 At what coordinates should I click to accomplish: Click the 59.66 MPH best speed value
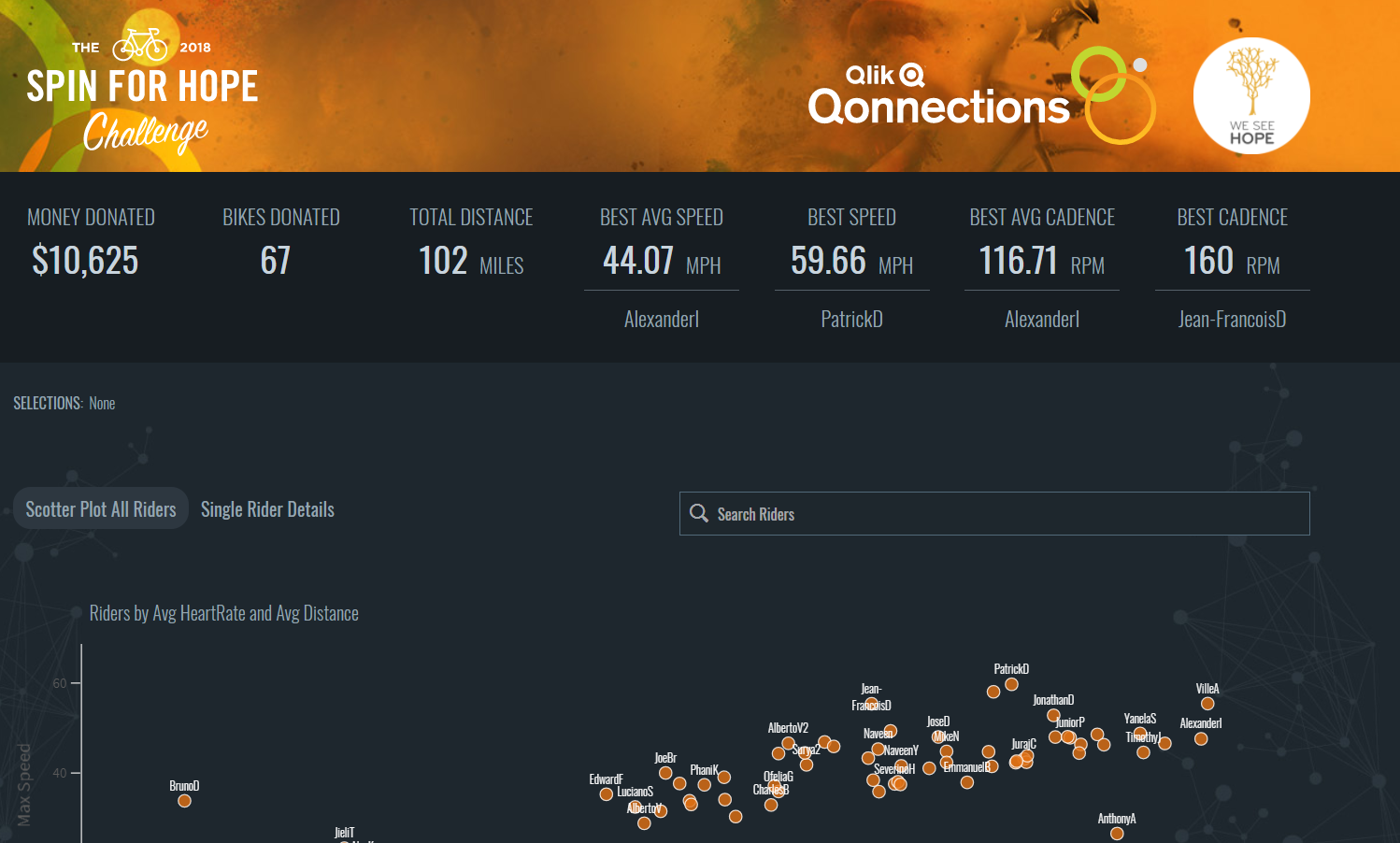[x=851, y=261]
